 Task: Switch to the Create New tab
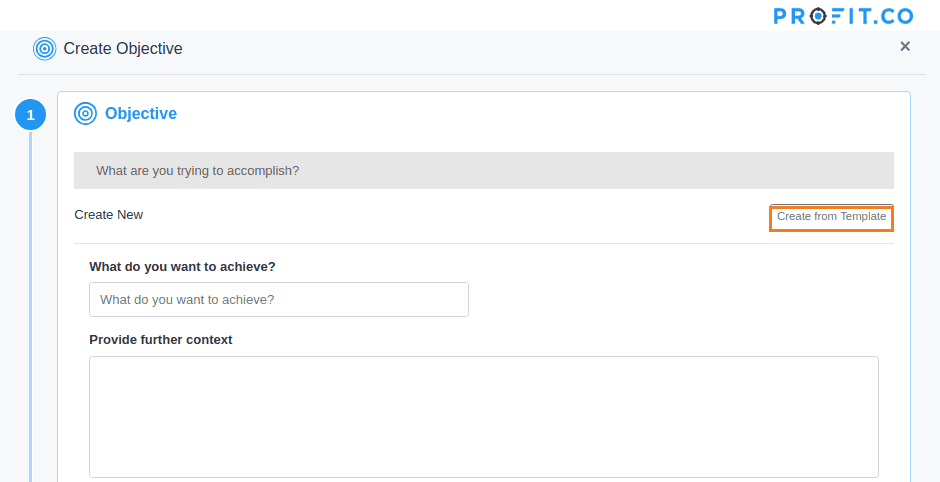tap(109, 215)
